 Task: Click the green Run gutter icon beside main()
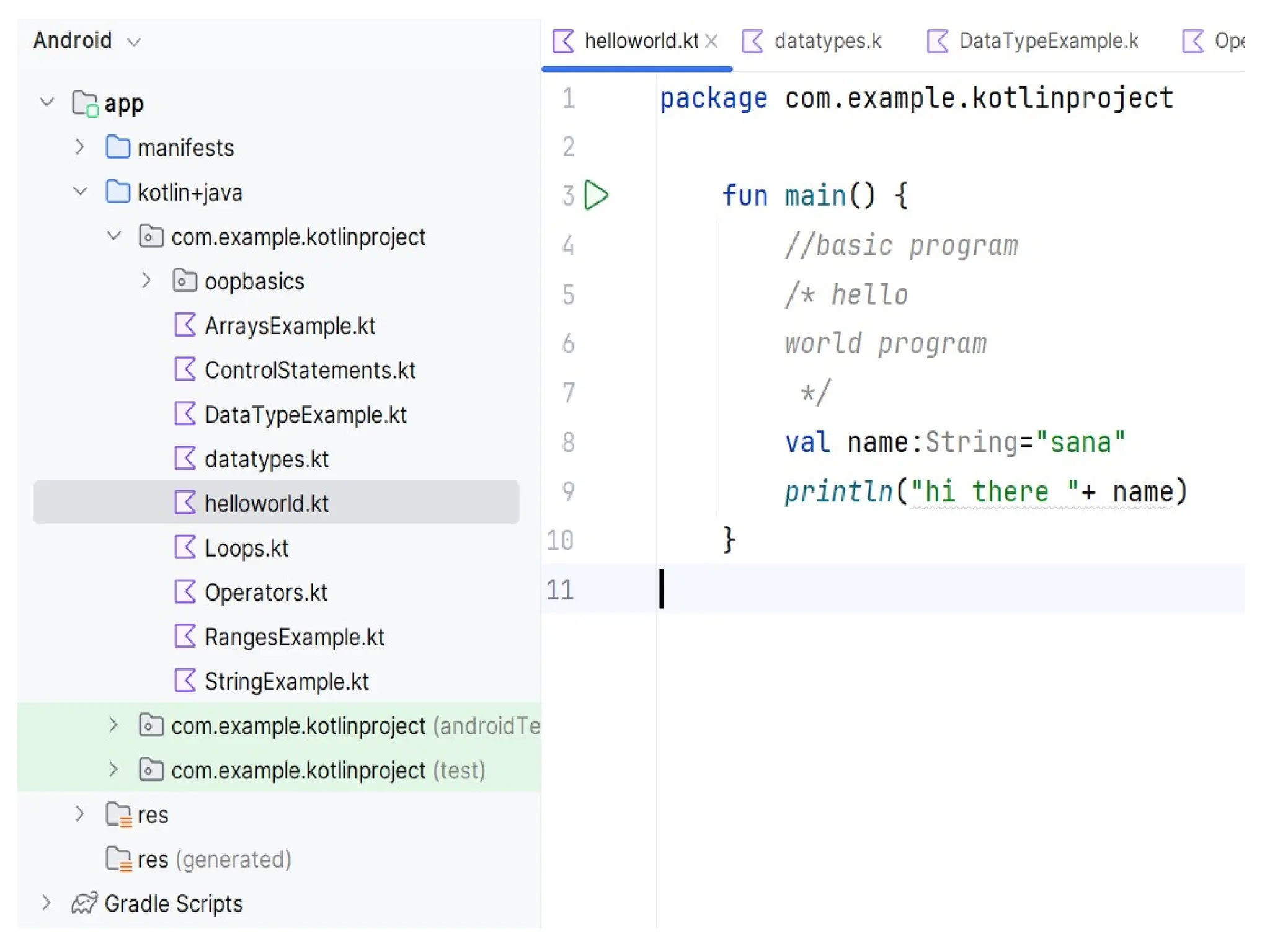pyautogui.click(x=596, y=195)
